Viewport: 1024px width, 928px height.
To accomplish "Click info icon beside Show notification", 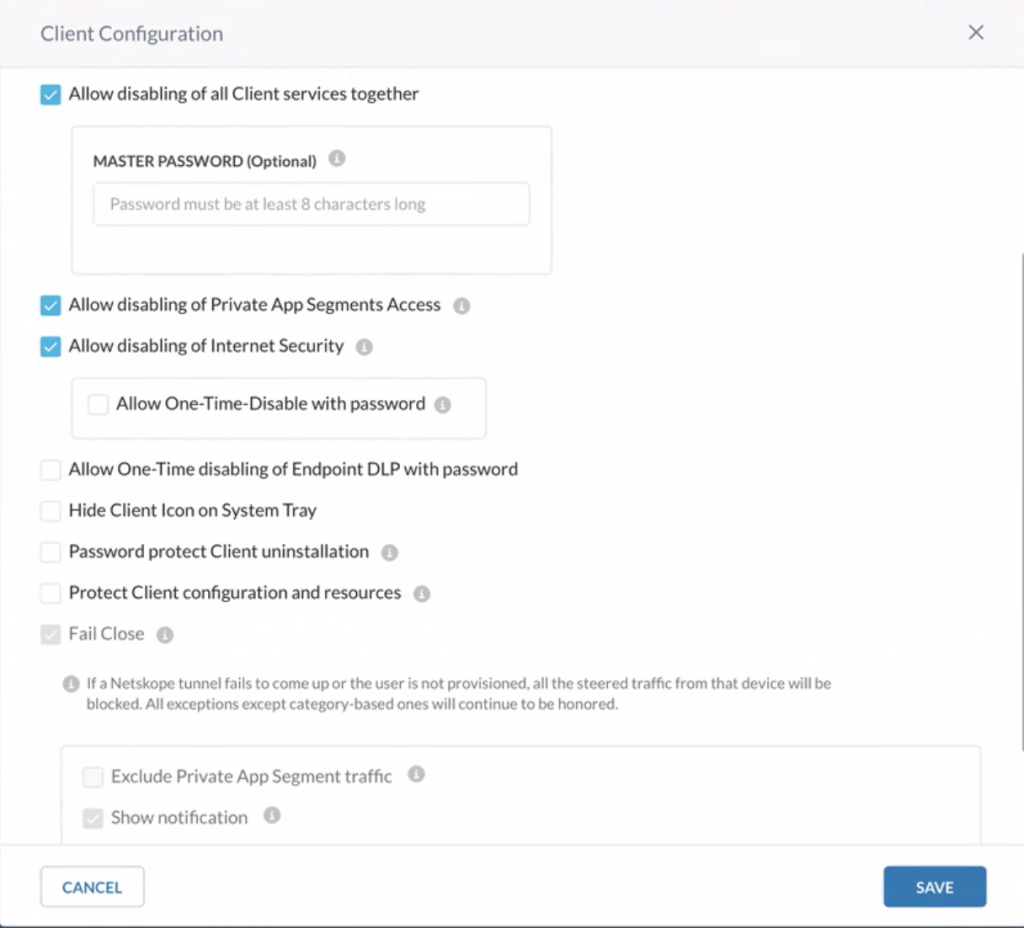I will pyautogui.click(x=272, y=816).
